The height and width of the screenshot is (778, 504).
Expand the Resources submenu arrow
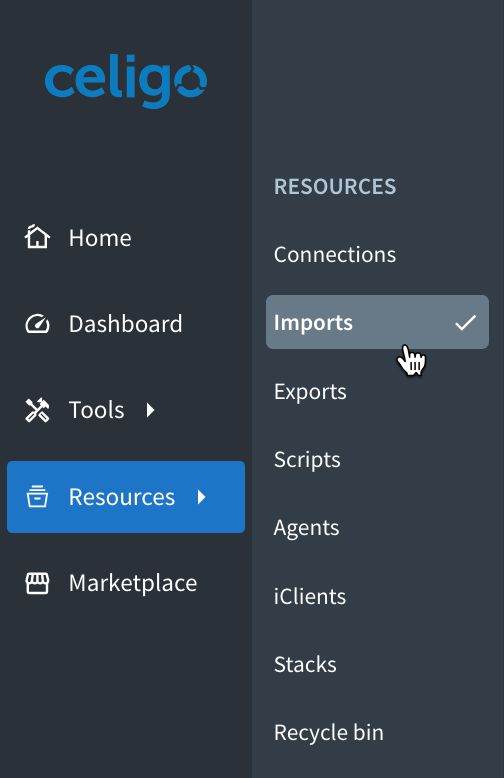(x=201, y=497)
